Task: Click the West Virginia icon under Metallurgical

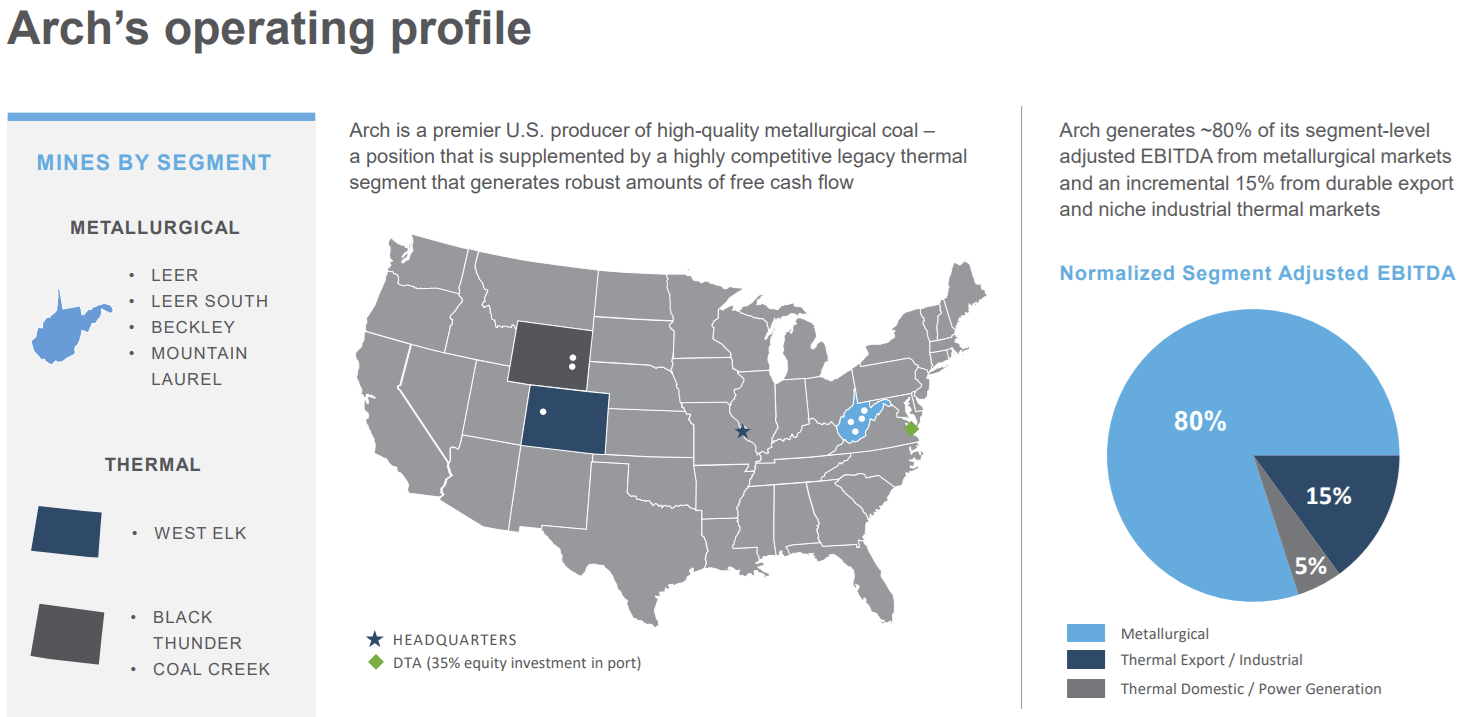Action: tap(68, 328)
